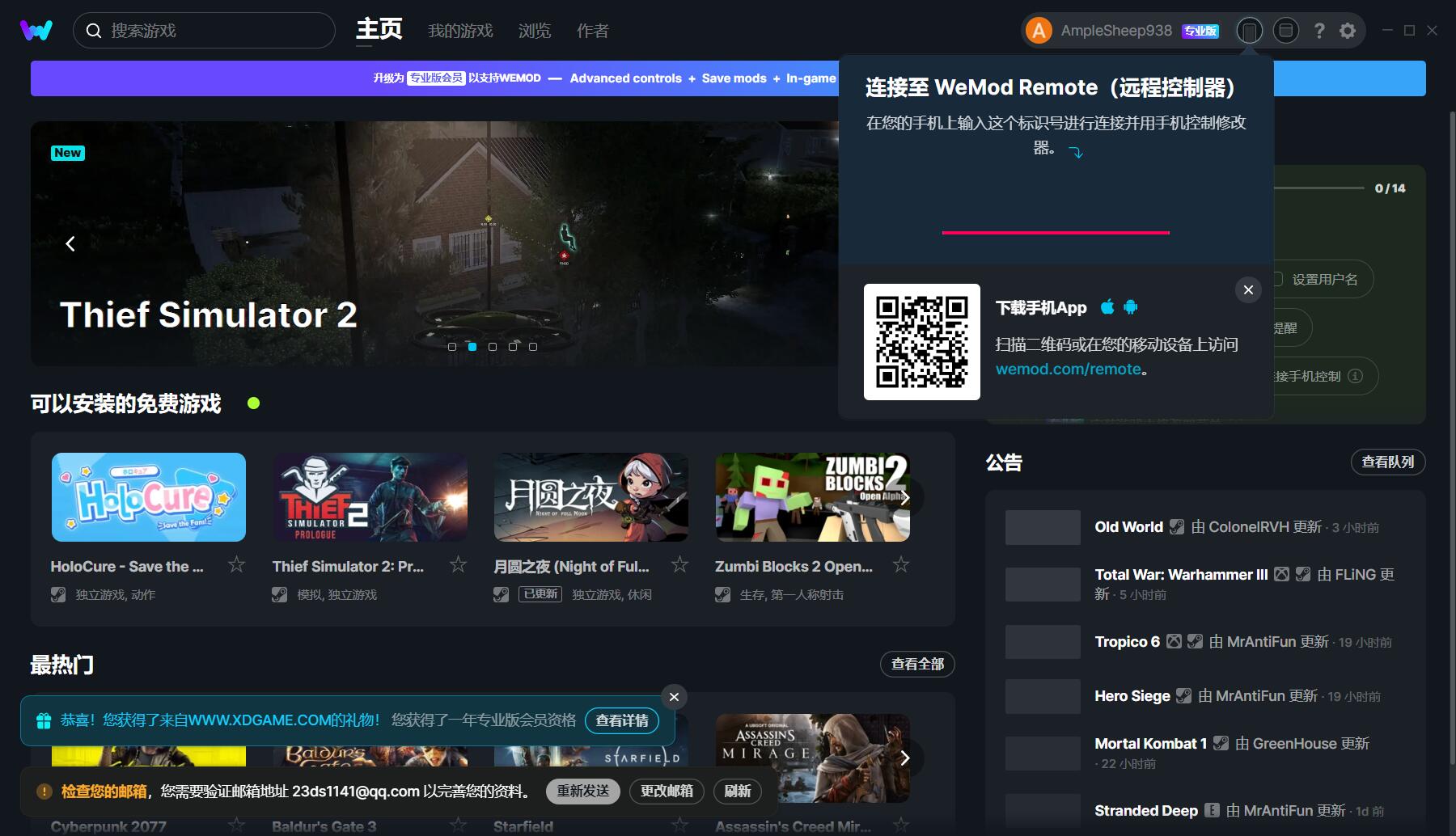Go to previous hero banner slide
1456x836 pixels.
(x=70, y=244)
